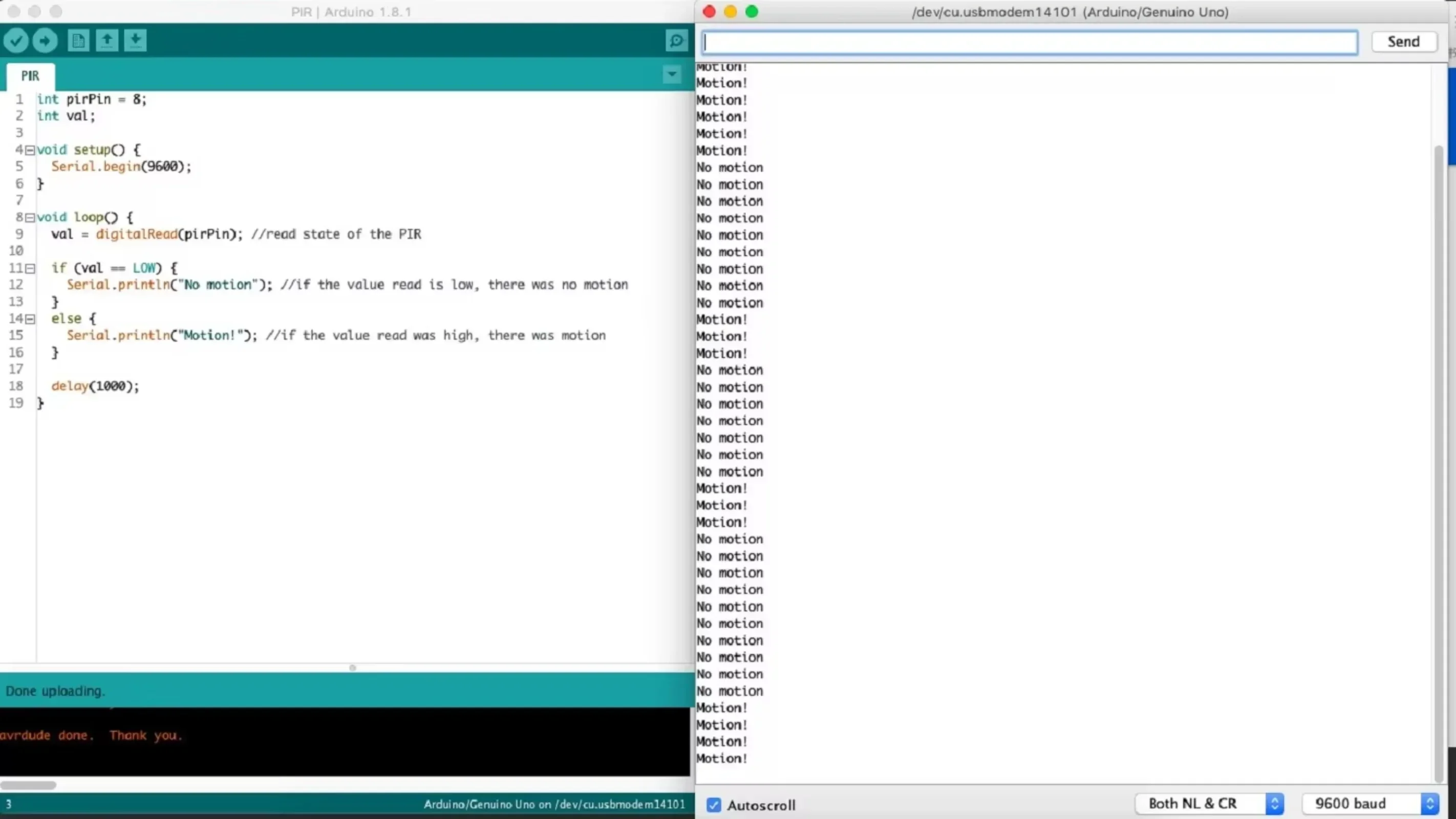Screen dimensions: 1456x819
Task: Click the Open Sketch folder icon
Action: [107, 40]
